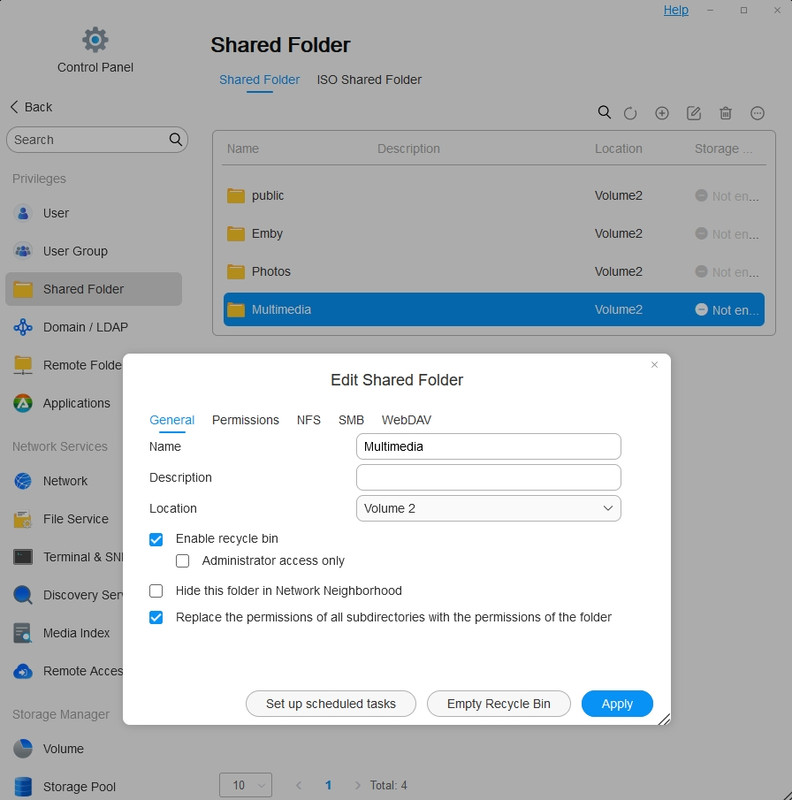Switch to the SMB tab
Screen dimensions: 792x800
click(351, 420)
